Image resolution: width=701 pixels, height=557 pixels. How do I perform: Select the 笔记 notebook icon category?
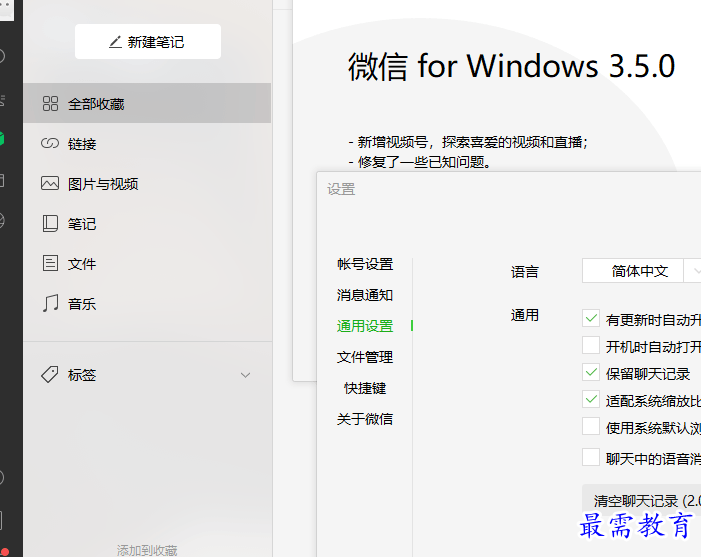pyautogui.click(x=147, y=224)
